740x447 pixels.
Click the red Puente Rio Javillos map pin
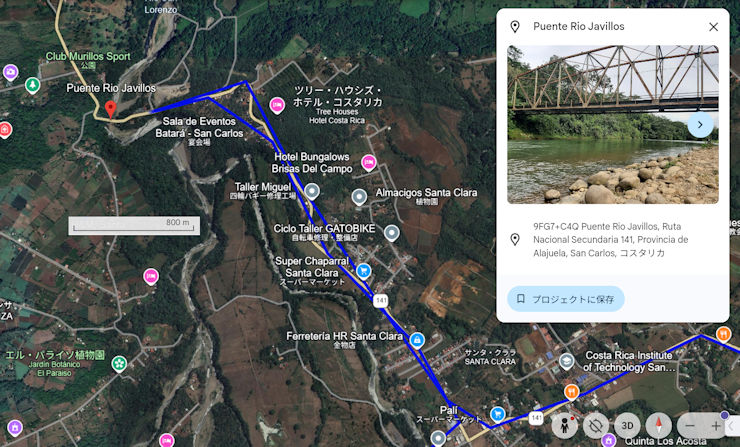click(110, 109)
